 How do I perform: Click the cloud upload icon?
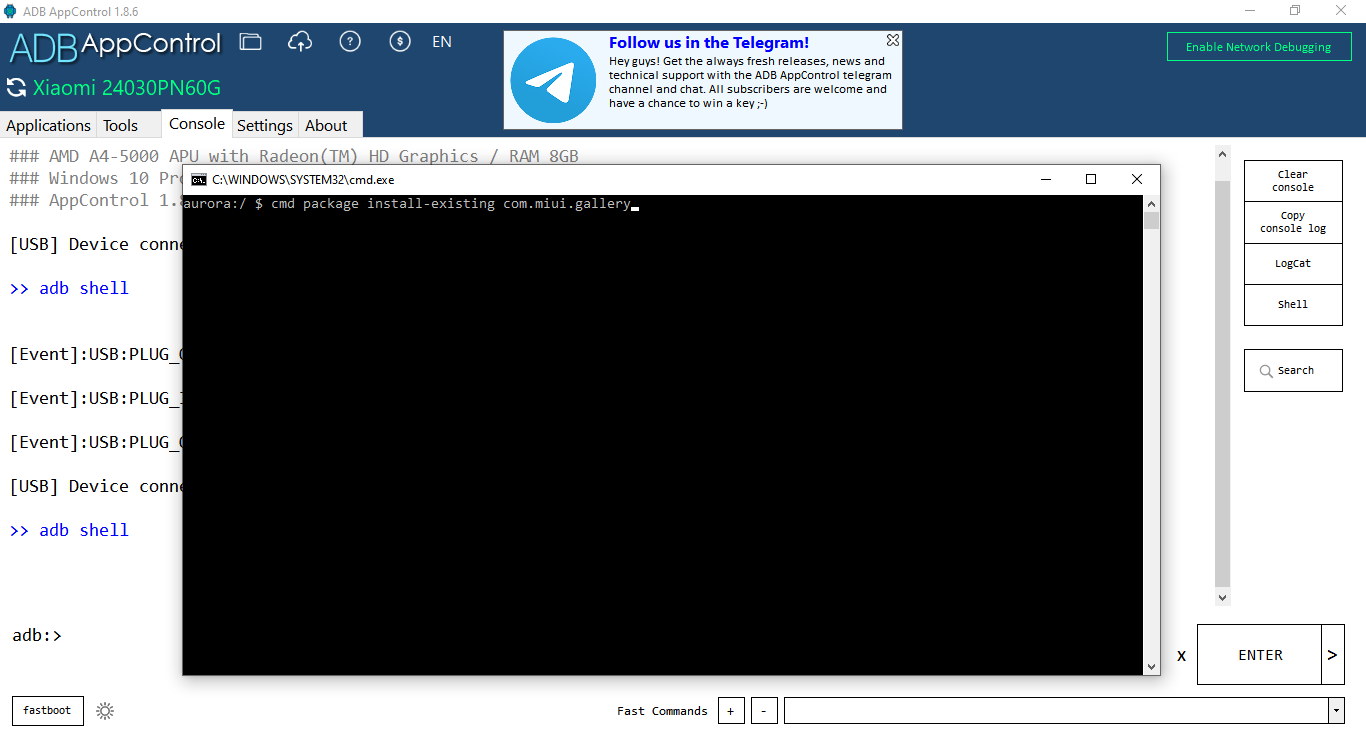click(300, 42)
